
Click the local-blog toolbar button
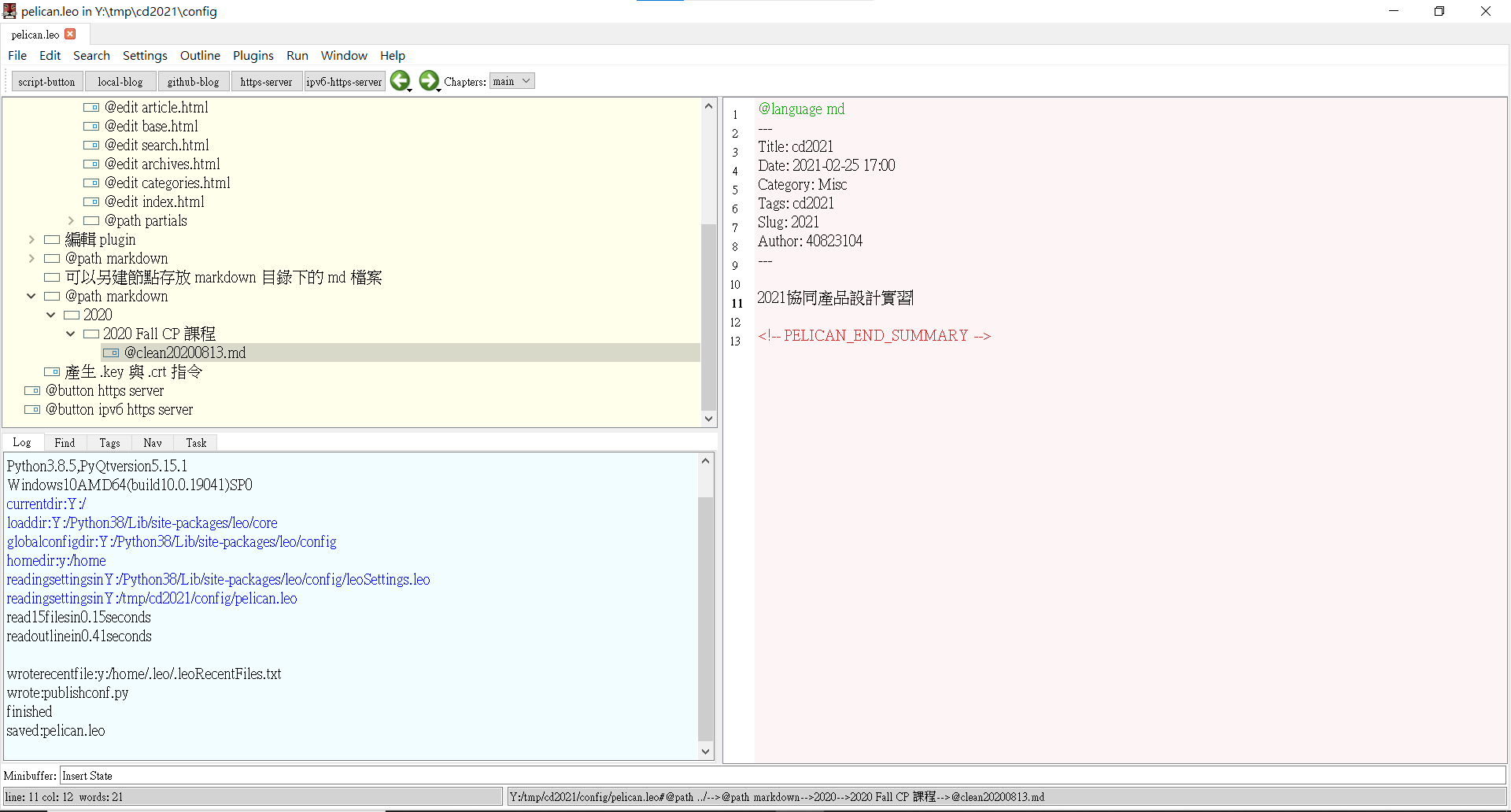[x=120, y=81]
